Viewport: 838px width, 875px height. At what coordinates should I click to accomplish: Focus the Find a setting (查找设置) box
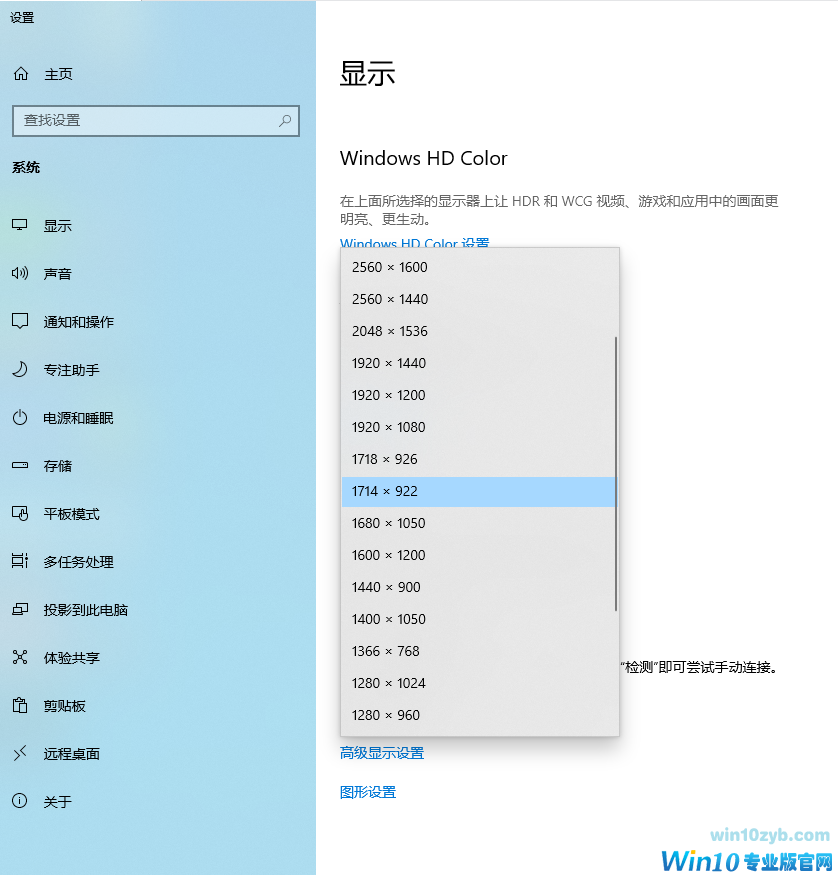[x=145, y=120]
